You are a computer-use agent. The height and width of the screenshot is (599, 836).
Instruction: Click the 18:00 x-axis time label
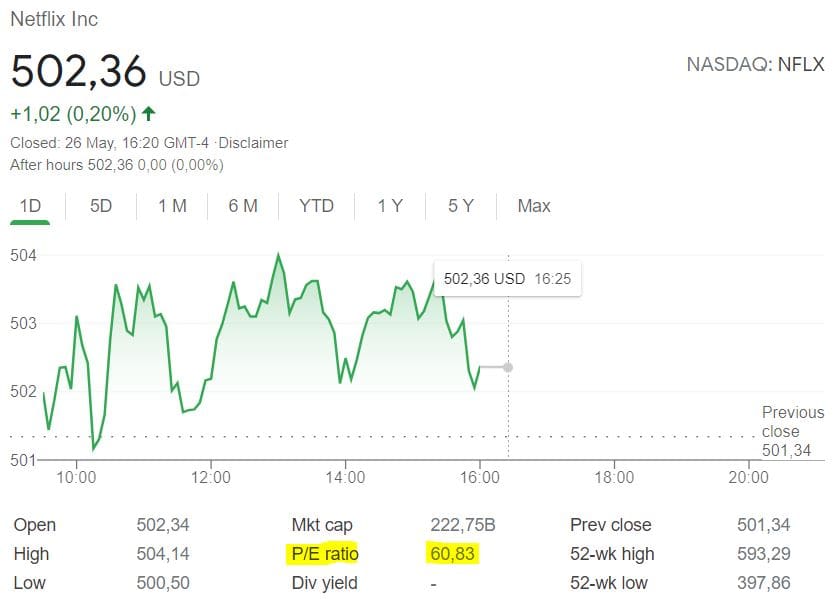(614, 477)
